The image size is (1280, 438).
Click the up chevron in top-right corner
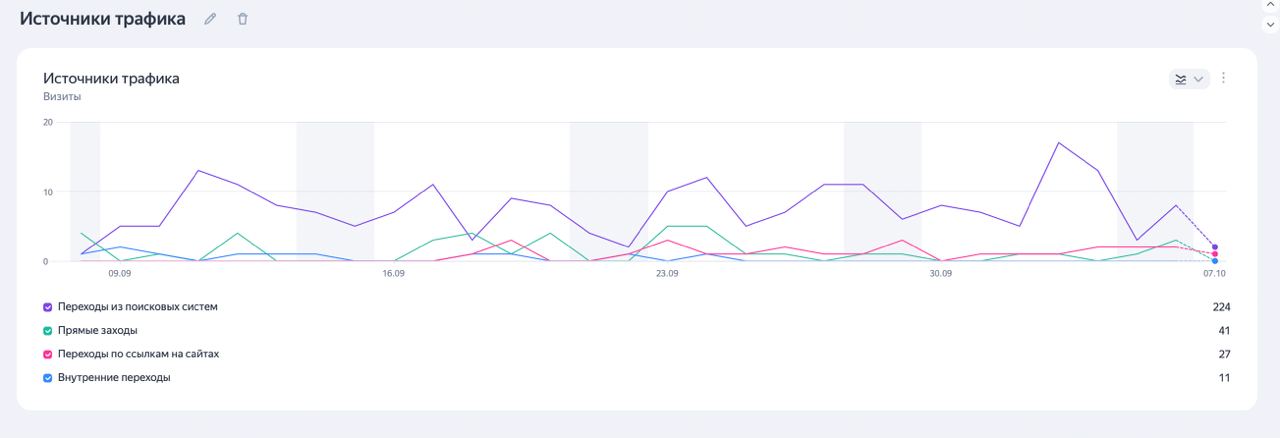[1271, 6]
